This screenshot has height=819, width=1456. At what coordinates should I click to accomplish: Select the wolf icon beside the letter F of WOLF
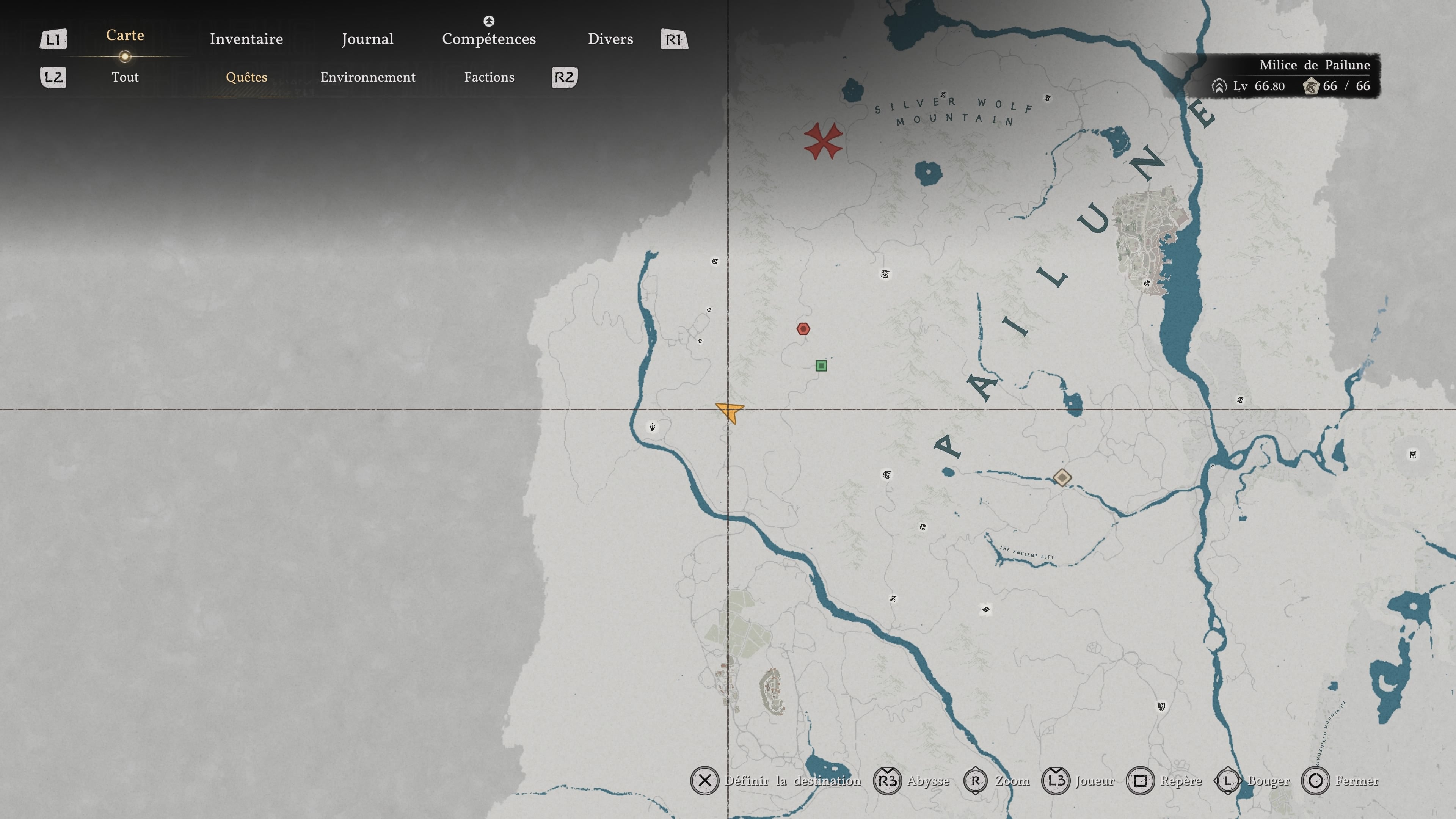[1047, 98]
